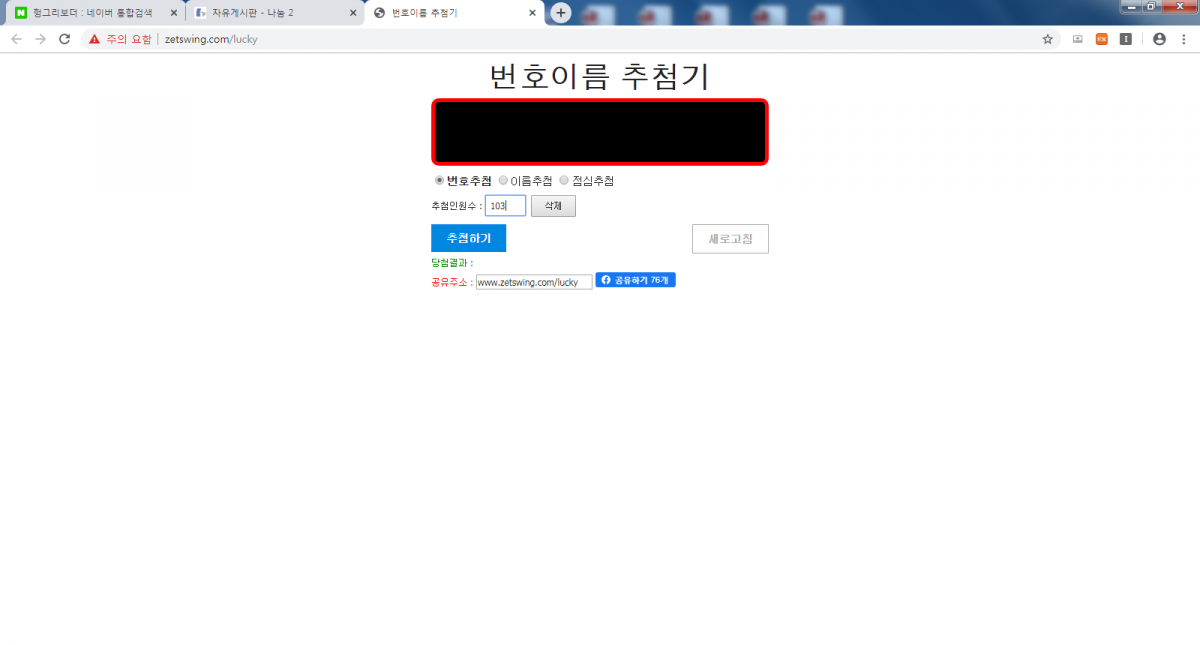Open the dark square extension icon
Screen dimensions: 1200x645
point(1126,39)
